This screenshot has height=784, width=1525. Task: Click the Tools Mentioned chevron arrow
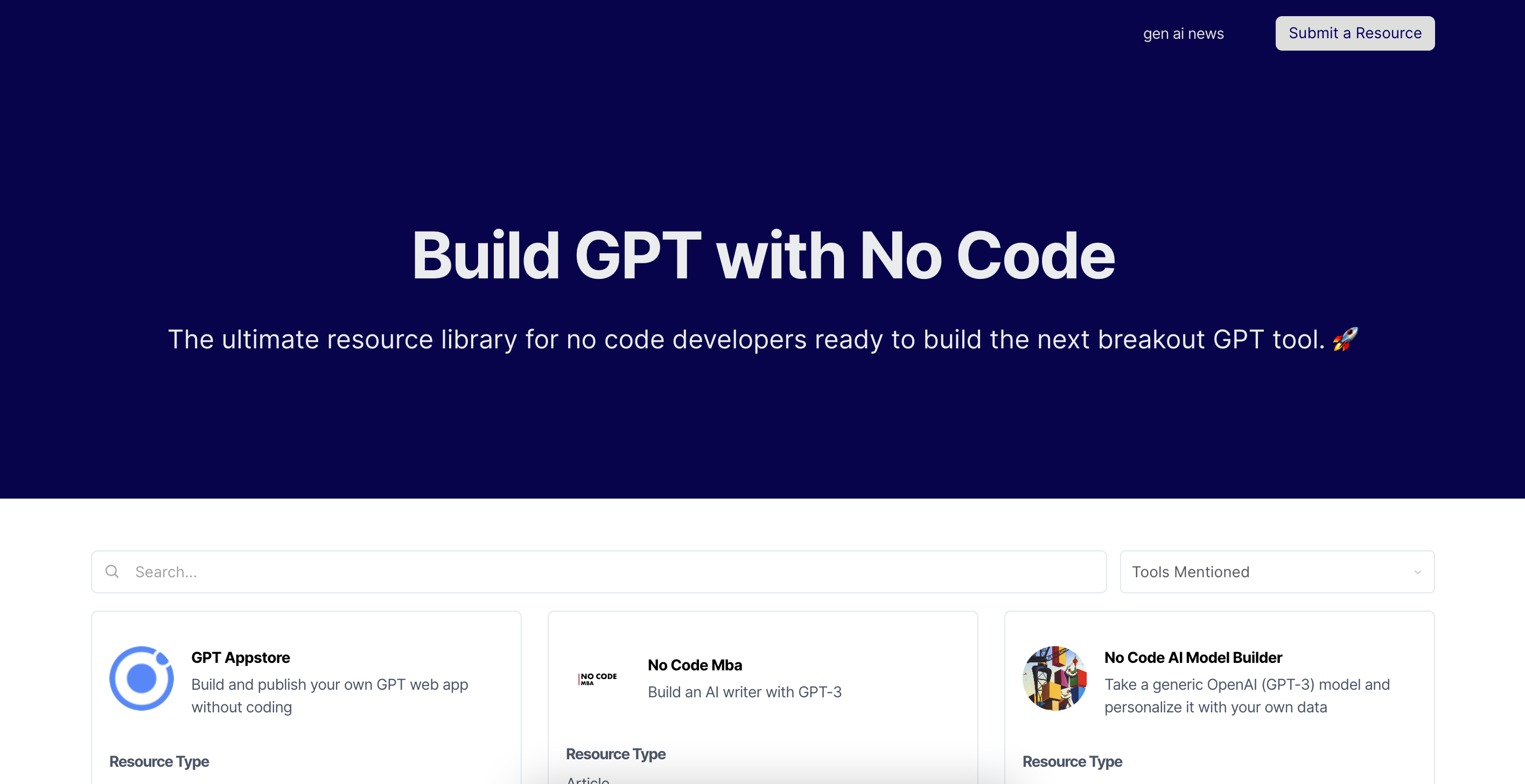1417,572
